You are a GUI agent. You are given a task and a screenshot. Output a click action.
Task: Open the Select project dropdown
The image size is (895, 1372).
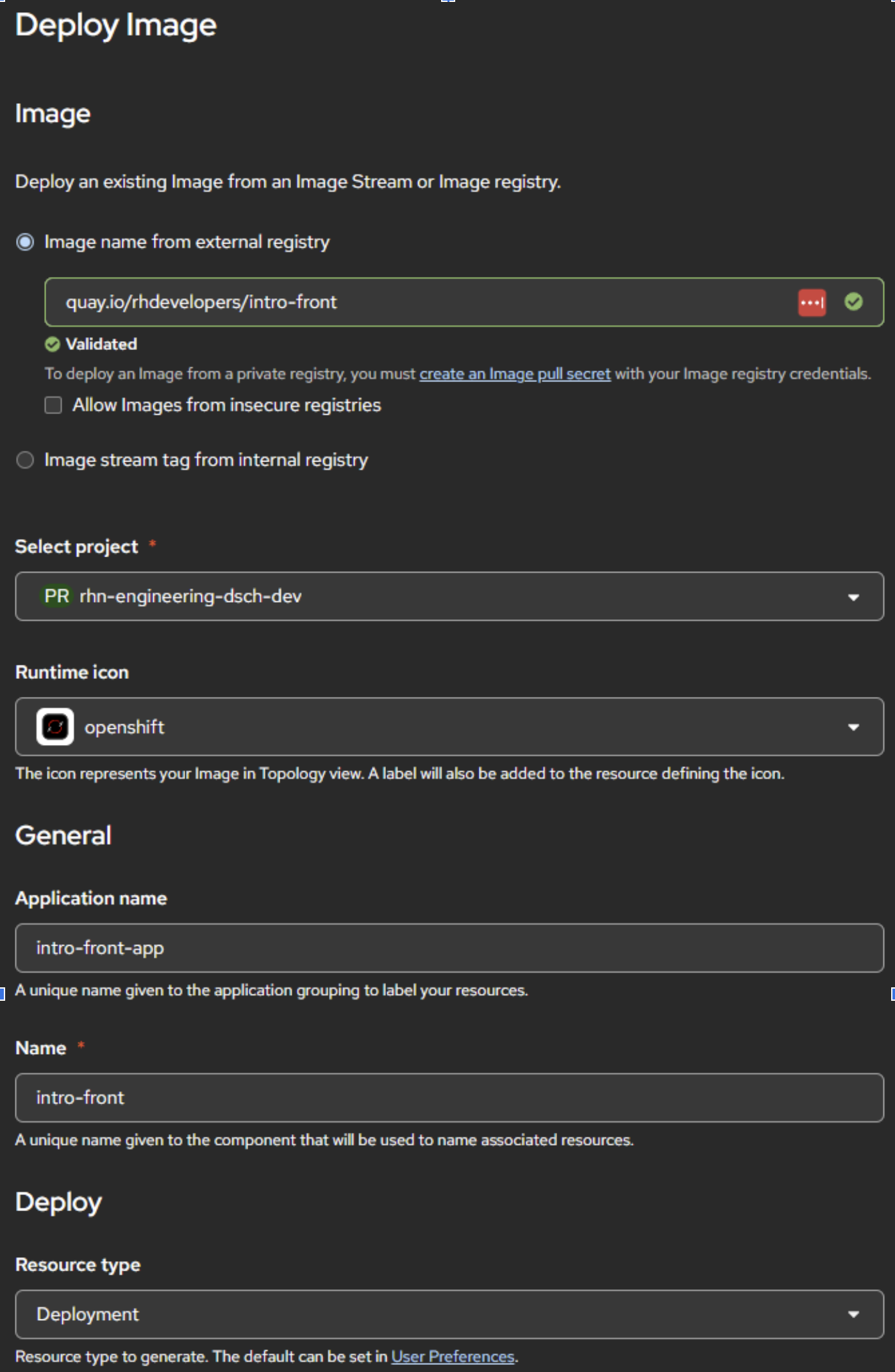[x=449, y=596]
